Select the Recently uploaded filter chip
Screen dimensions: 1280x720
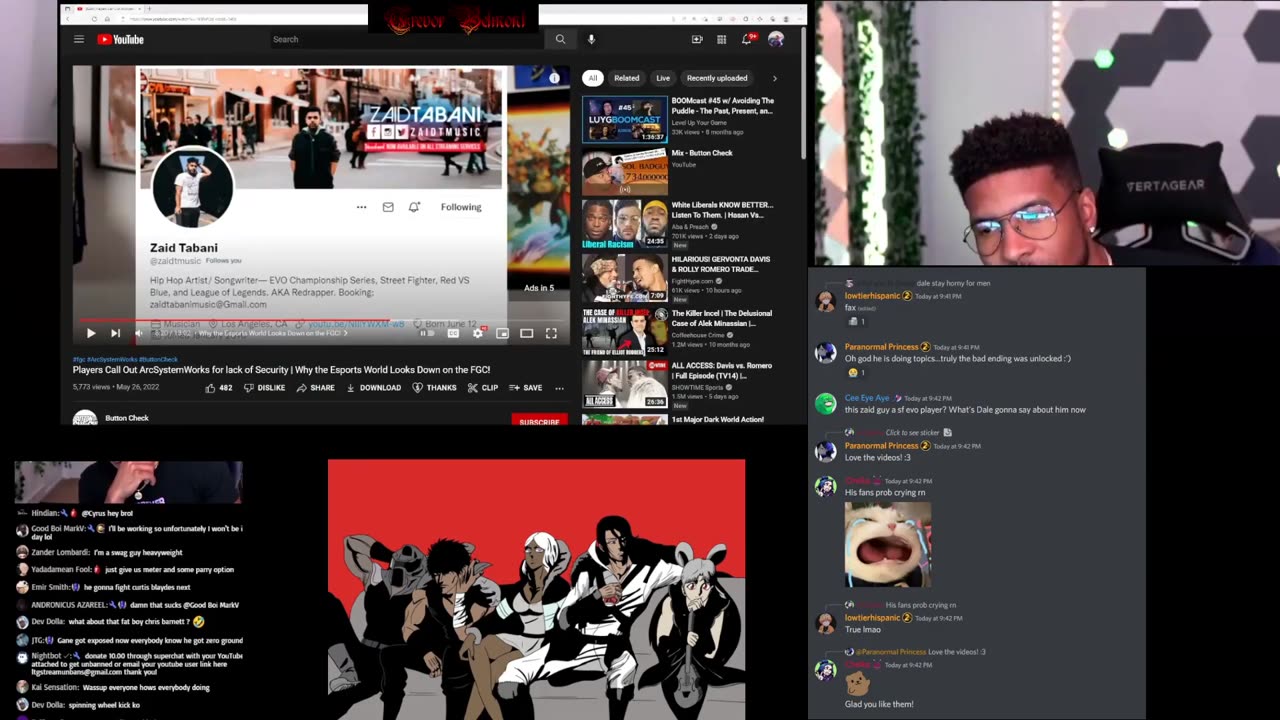[x=717, y=78]
